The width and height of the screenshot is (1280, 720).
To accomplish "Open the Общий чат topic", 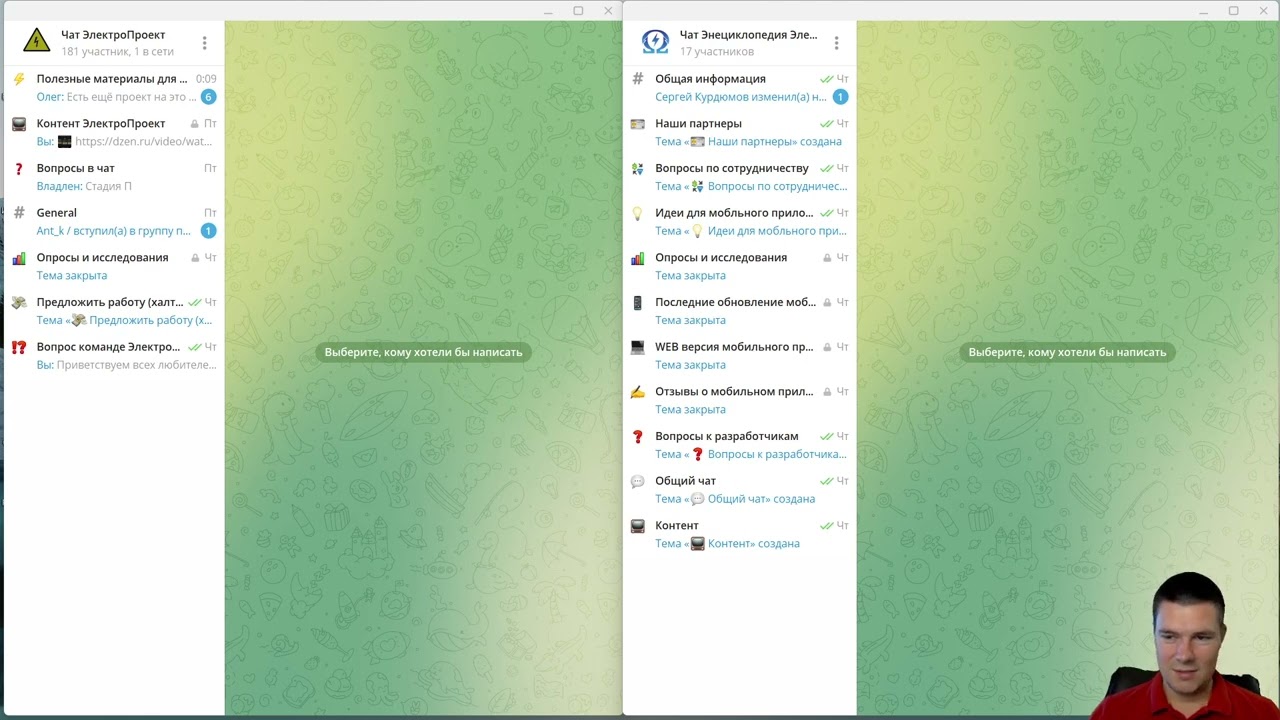I will click(739, 490).
